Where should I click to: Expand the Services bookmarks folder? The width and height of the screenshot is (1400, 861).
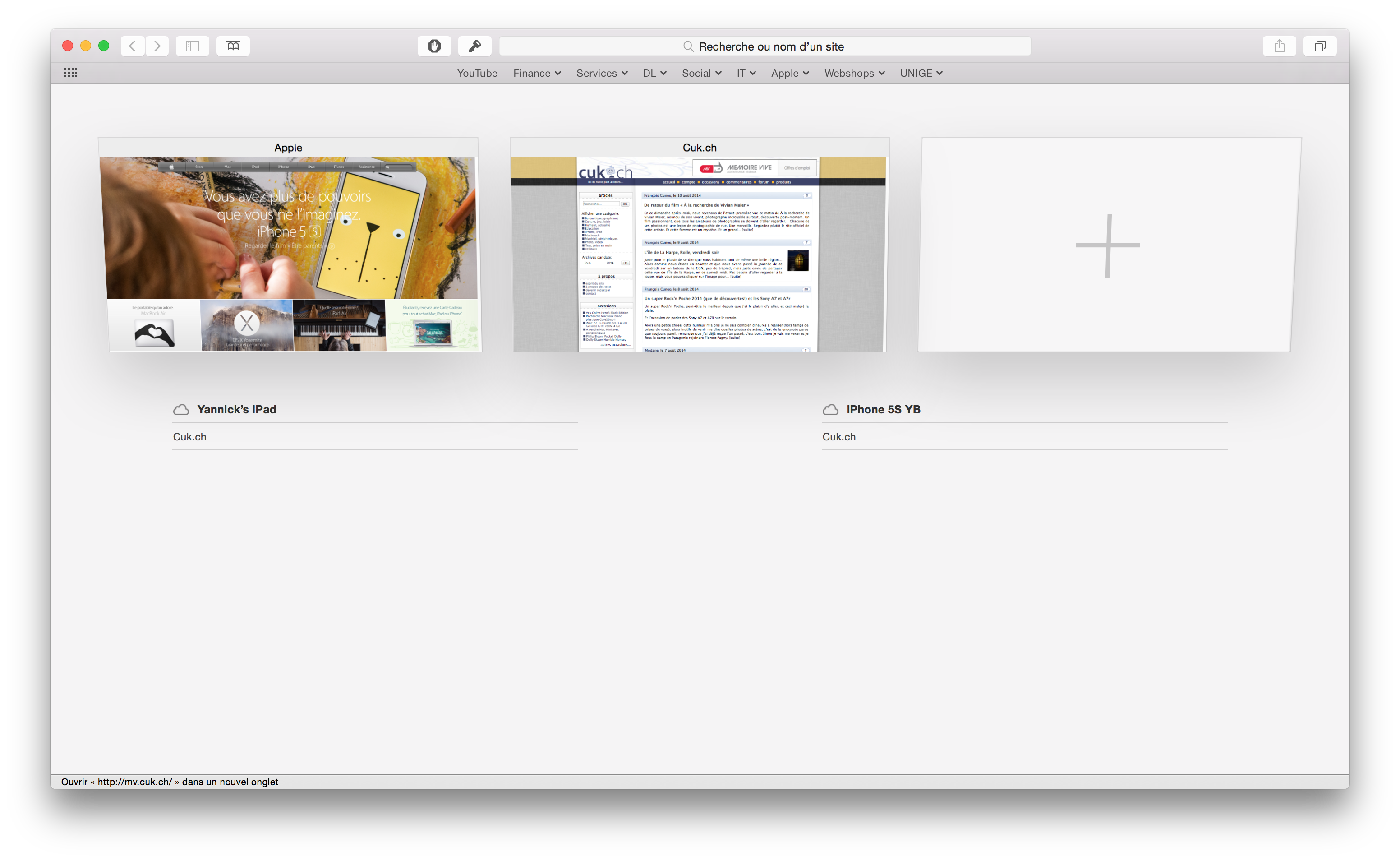click(x=602, y=74)
